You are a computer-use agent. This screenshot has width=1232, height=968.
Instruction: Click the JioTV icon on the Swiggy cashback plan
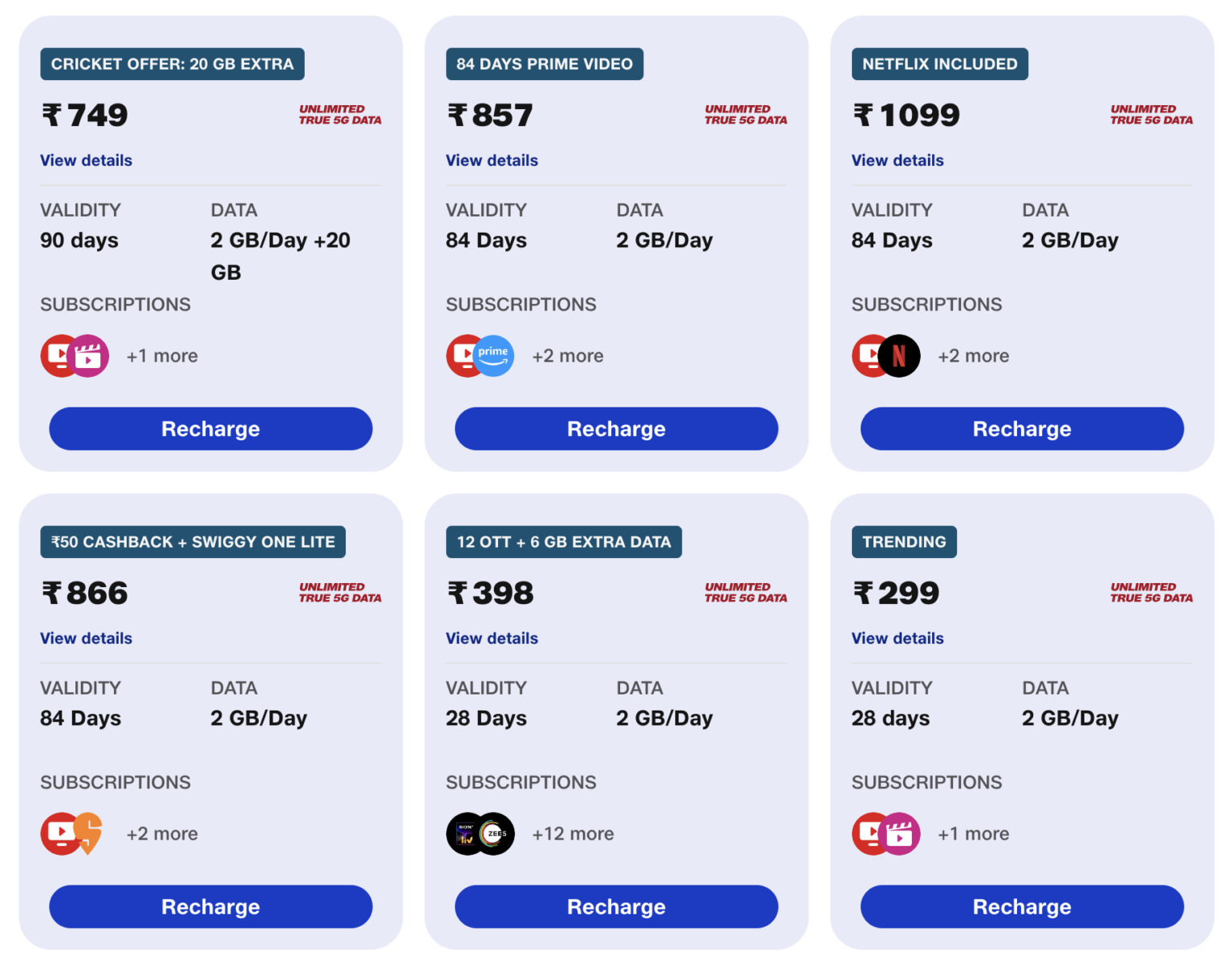point(60,833)
